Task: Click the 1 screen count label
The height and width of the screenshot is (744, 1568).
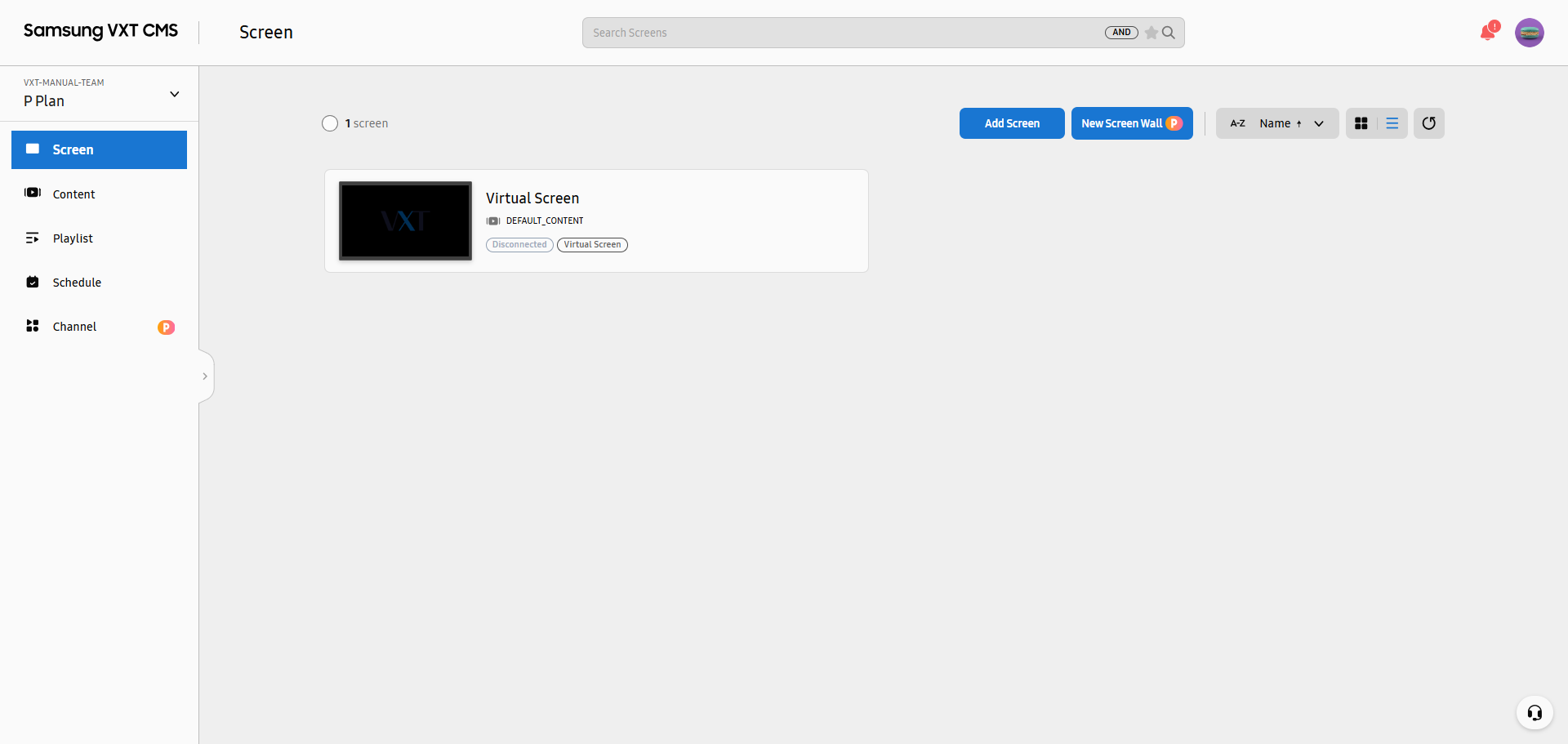Action: [x=367, y=123]
